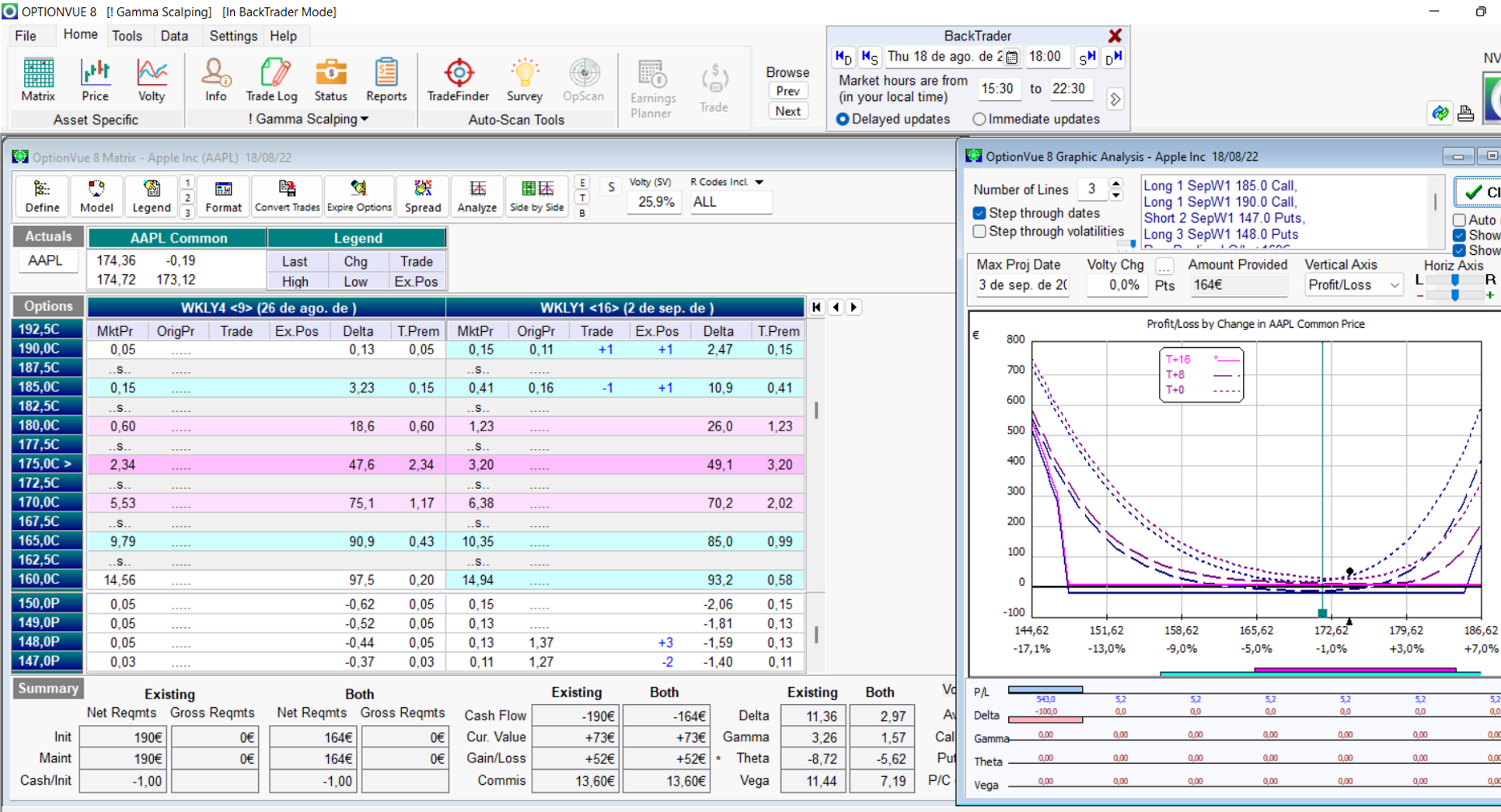
Task: Close the BackTrader panel
Action: (x=1115, y=36)
